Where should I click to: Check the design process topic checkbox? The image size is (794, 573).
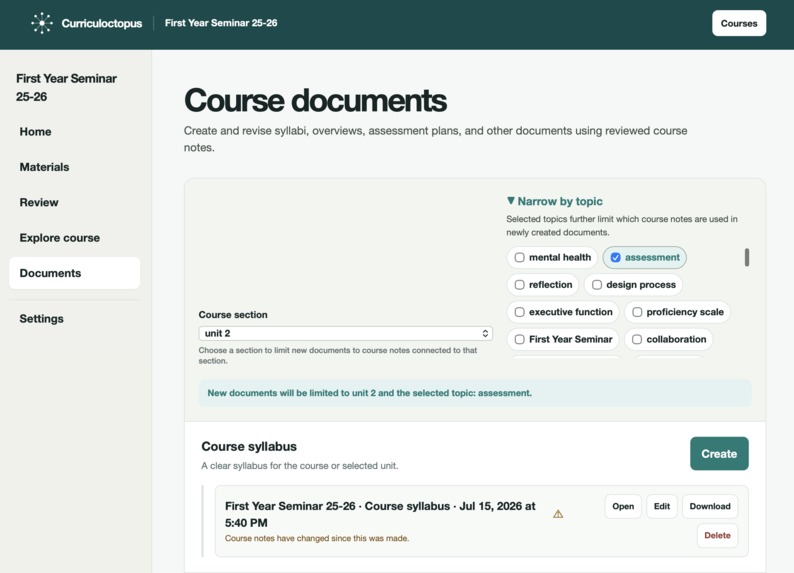pos(597,285)
